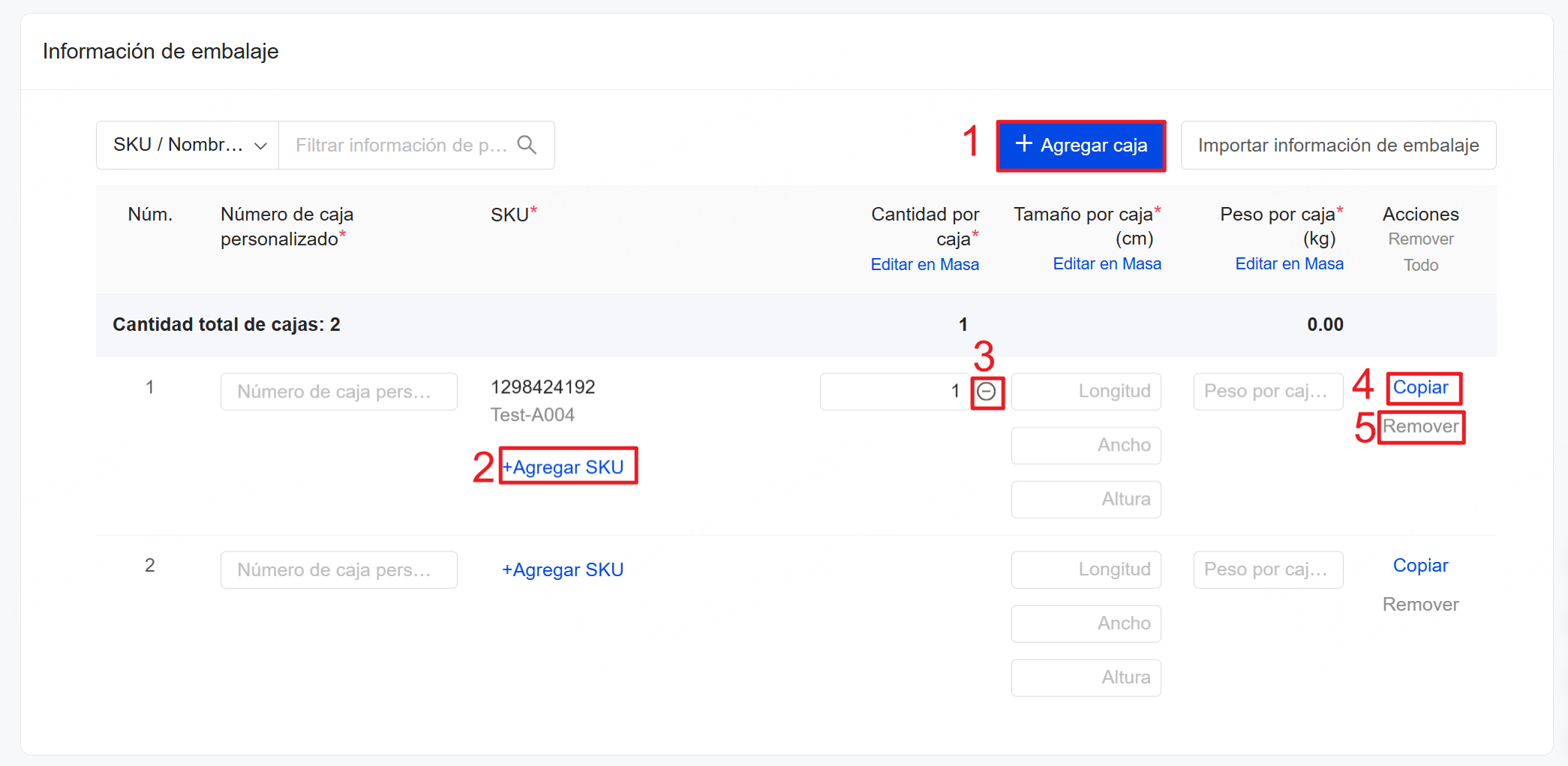
Task: Focus Longitud field of box 1
Action: 1086,392
